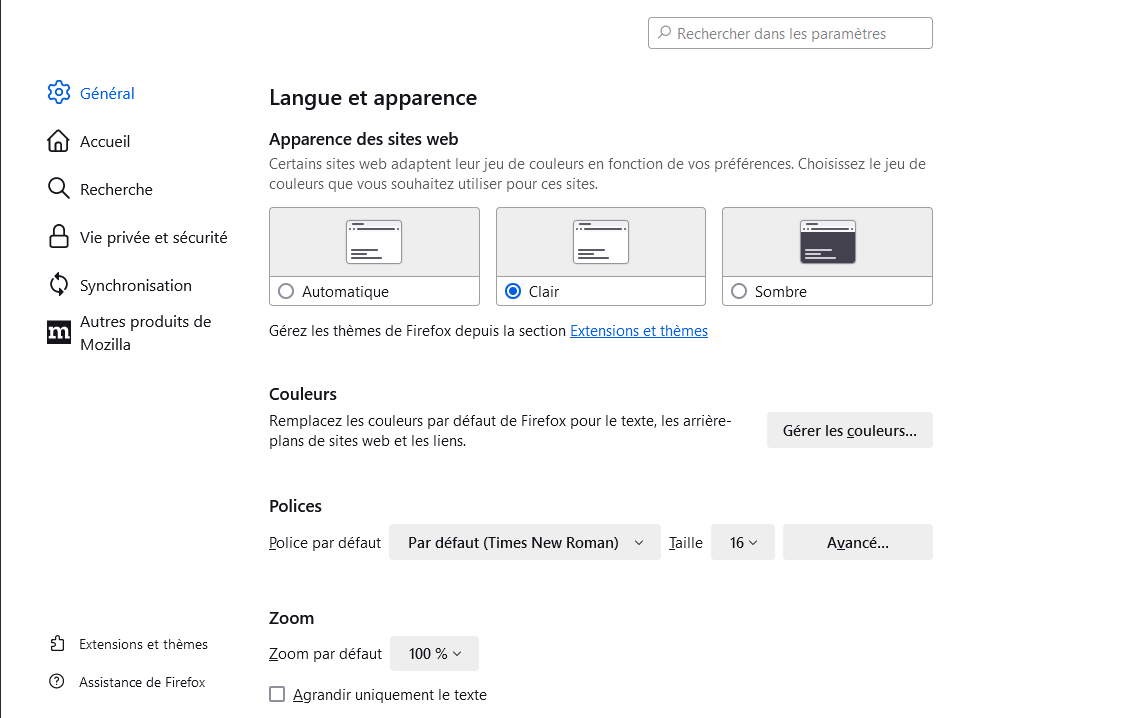Select the Sombre color scheme
This screenshot has width=1129, height=718.
click(x=739, y=291)
